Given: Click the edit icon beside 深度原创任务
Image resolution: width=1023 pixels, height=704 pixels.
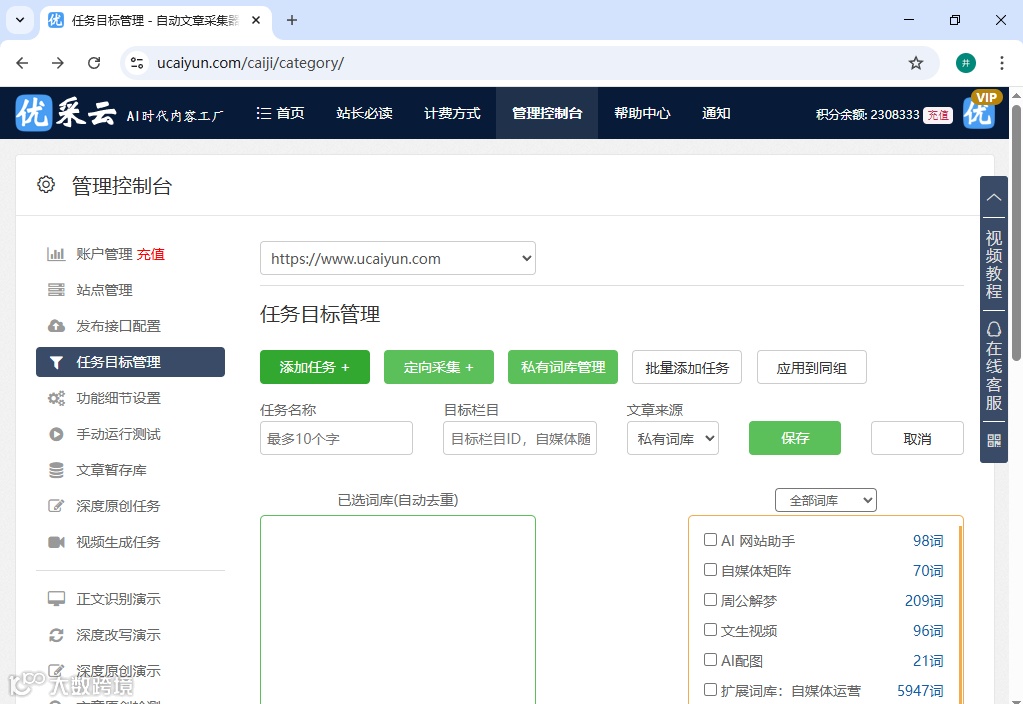Looking at the screenshot, I should click(56, 506).
